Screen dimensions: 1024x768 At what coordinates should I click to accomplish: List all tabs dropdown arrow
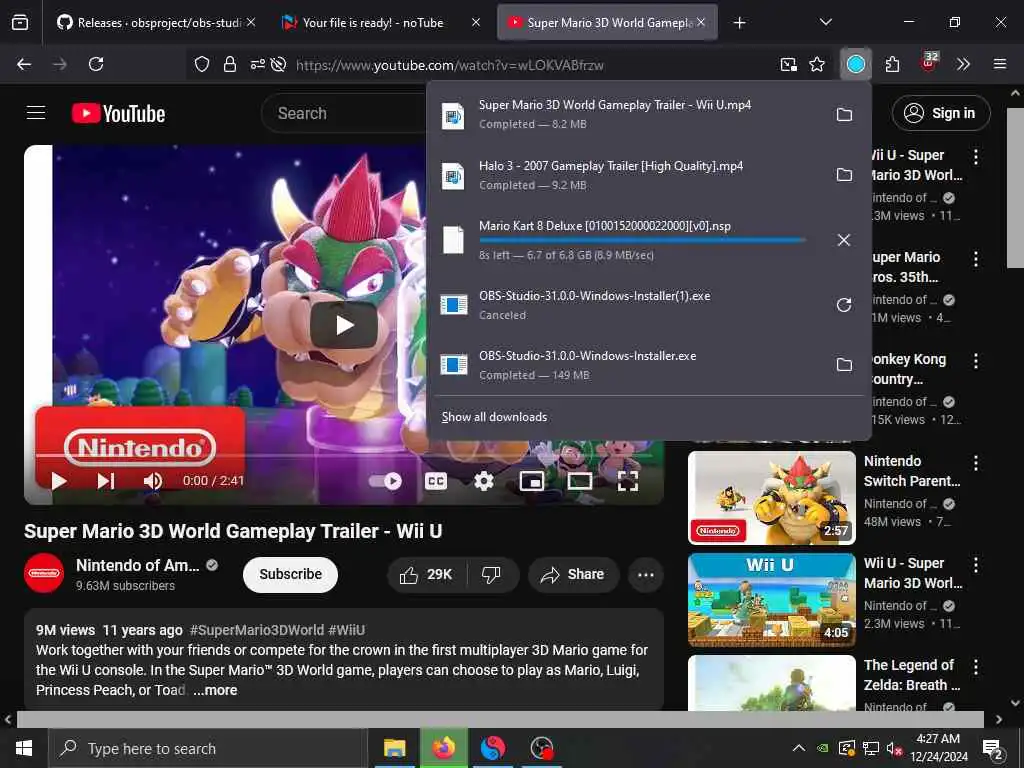pyautogui.click(x=825, y=22)
